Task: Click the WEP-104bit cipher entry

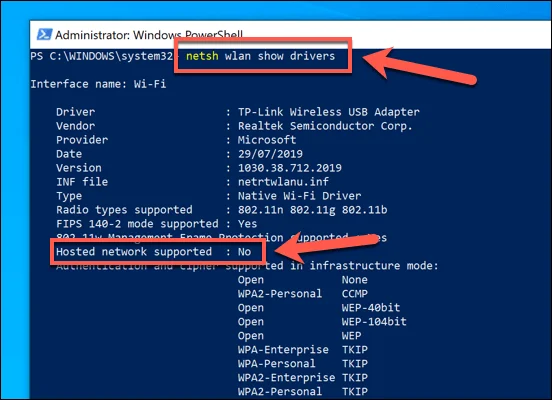Action: click(374, 321)
